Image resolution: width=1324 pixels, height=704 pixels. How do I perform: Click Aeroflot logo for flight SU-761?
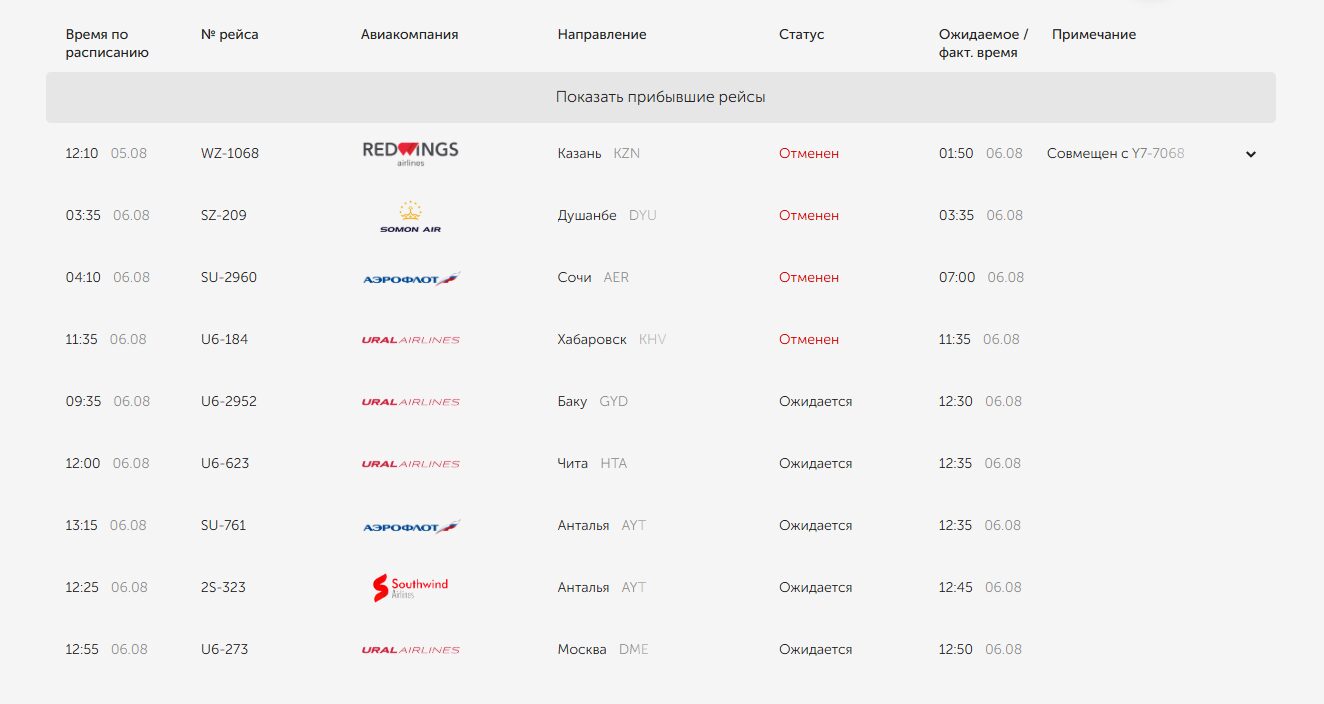coord(411,526)
